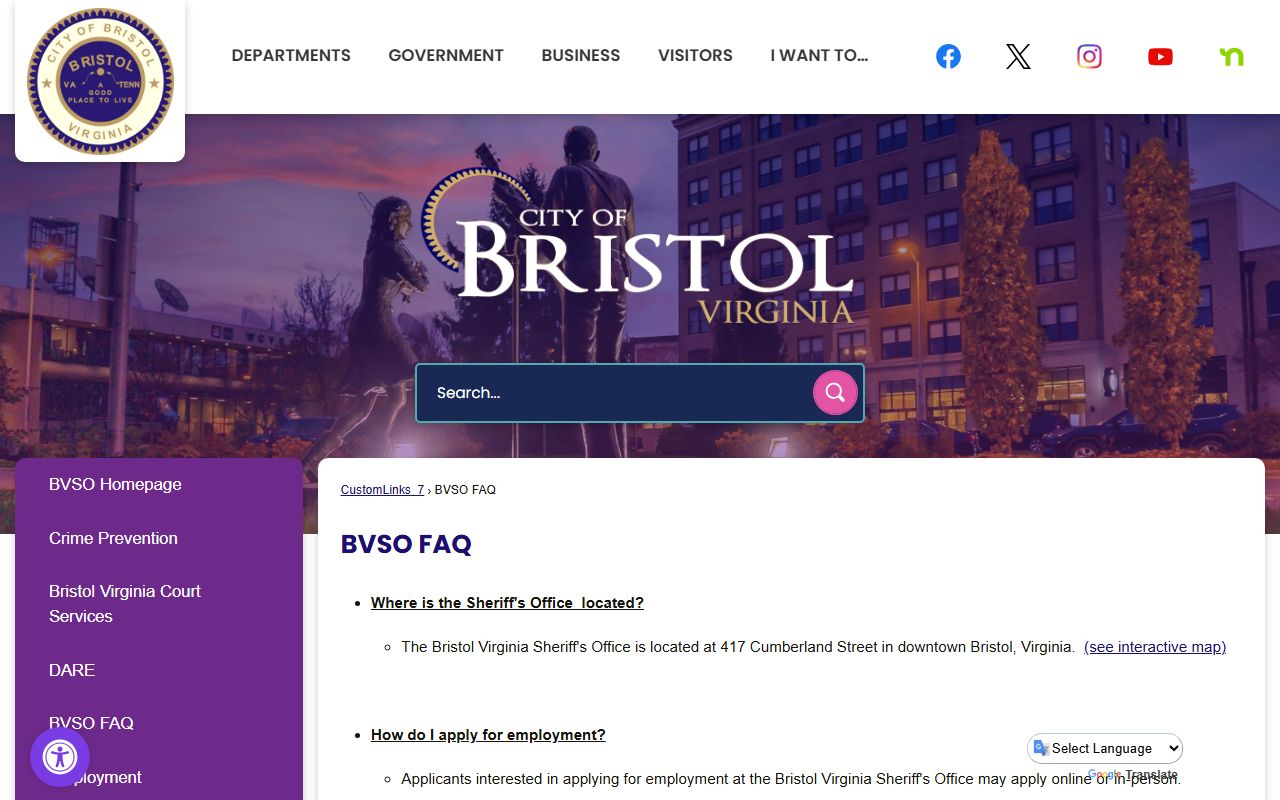Viewport: 1280px width, 800px height.
Task: Click 'Where is the Sheriff's Office located?' question
Action: click(x=507, y=603)
